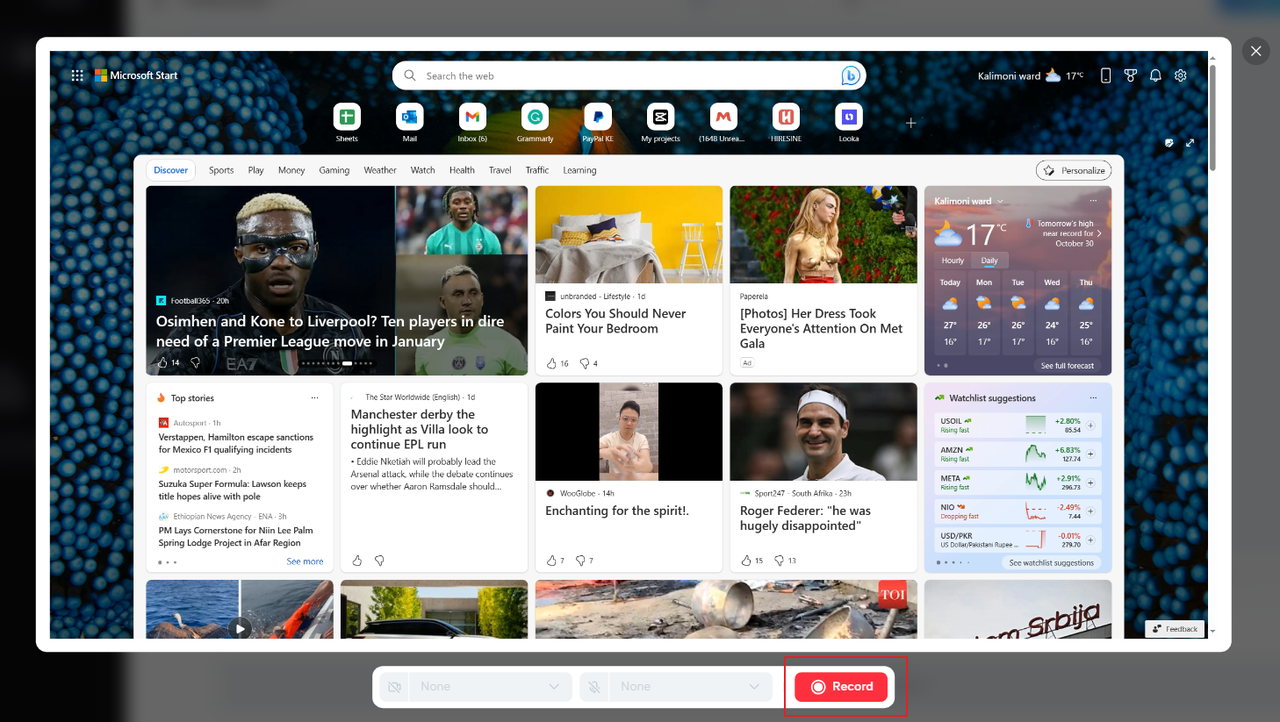The width and height of the screenshot is (1280, 722).
Task: Open the Settings gear
Action: pos(1180,75)
